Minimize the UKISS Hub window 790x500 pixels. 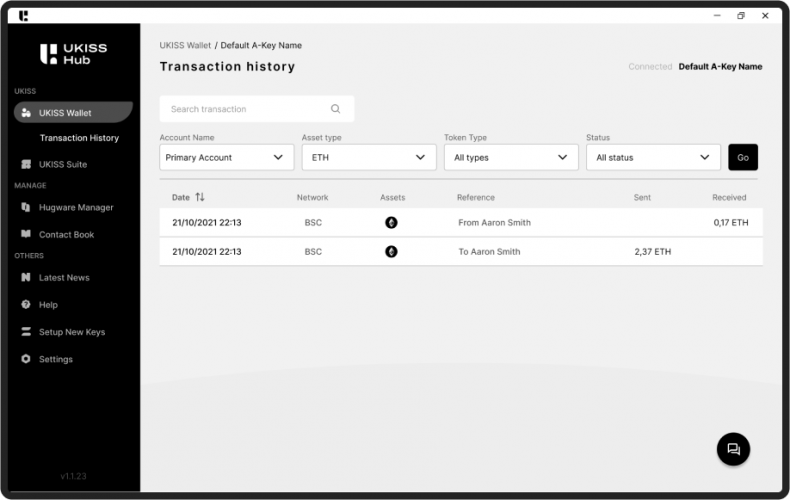click(717, 16)
